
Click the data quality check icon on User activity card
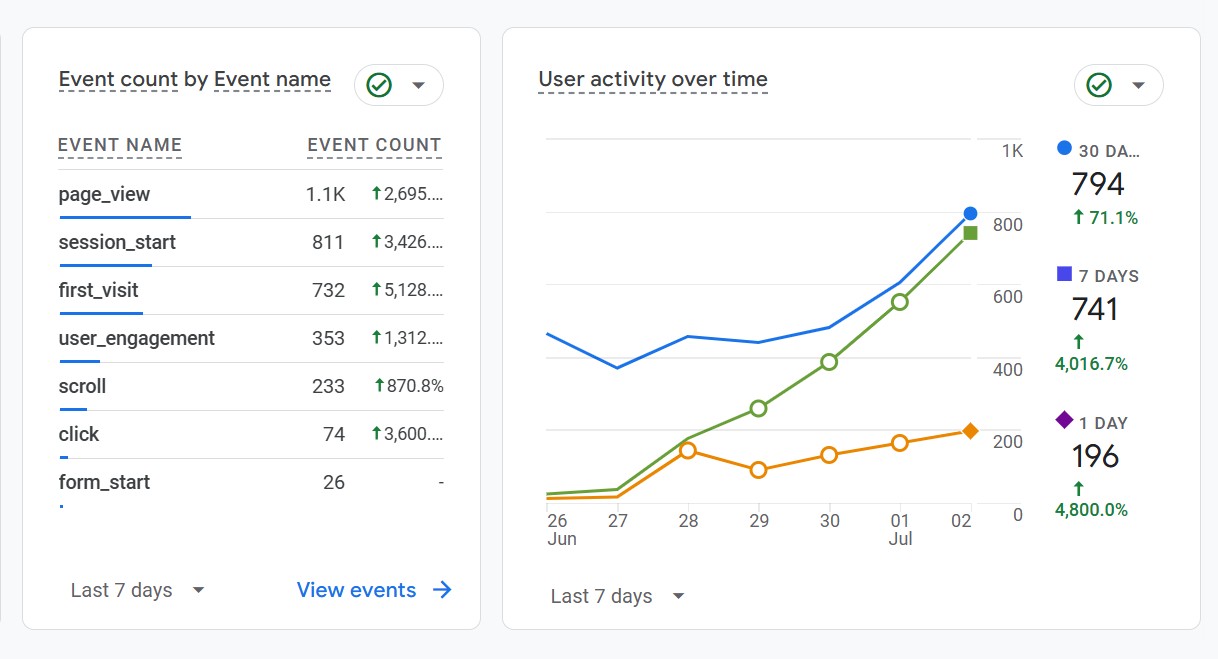(1099, 85)
